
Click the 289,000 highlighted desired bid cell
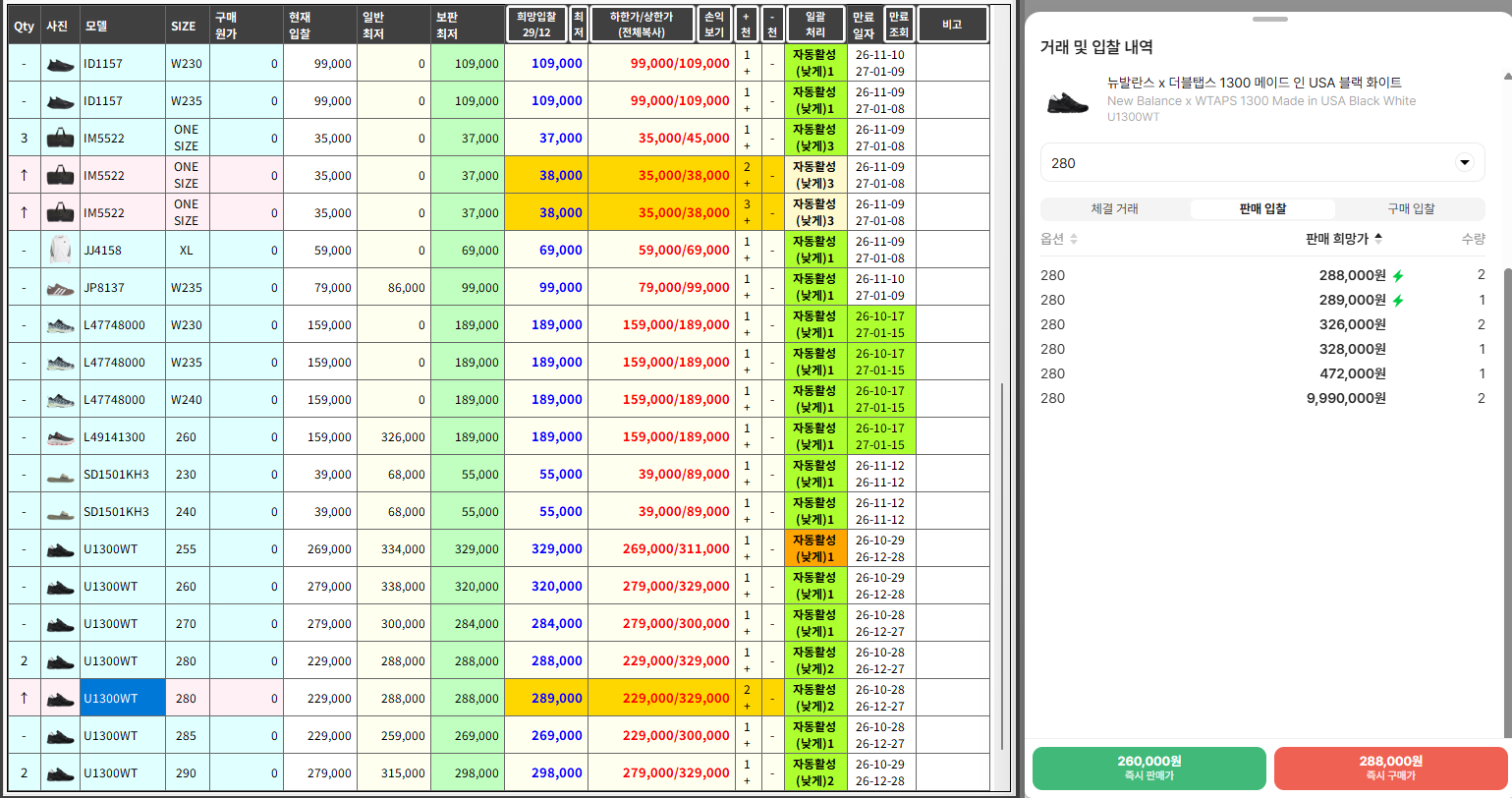[x=545, y=699]
